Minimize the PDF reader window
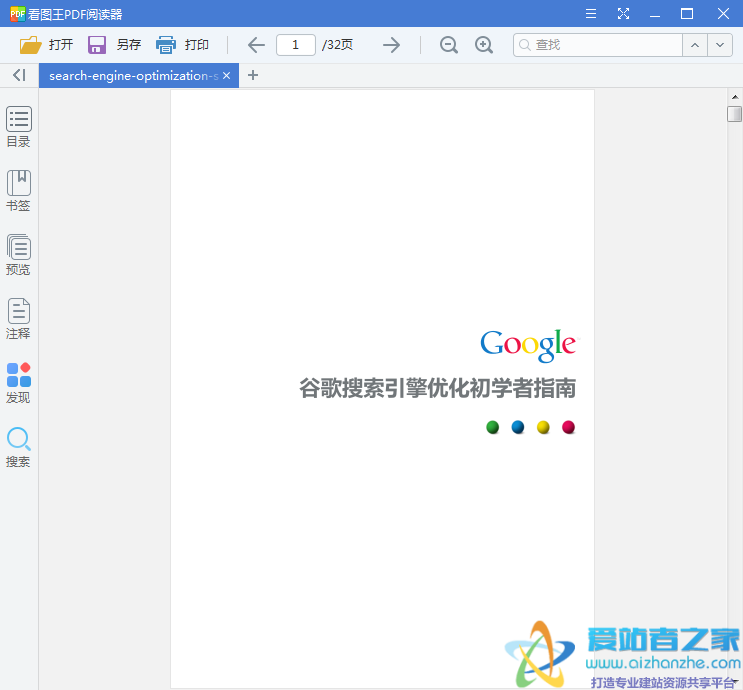Screen dimensions: 743x690 [x=655, y=15]
